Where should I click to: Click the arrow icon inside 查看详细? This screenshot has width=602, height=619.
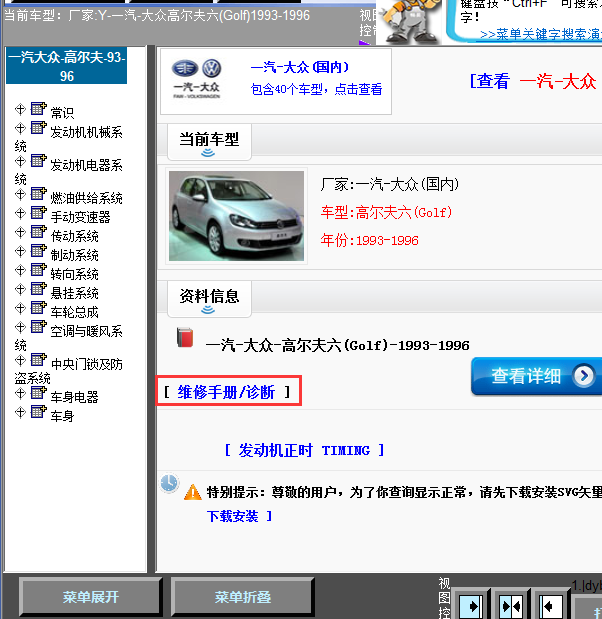click(584, 375)
